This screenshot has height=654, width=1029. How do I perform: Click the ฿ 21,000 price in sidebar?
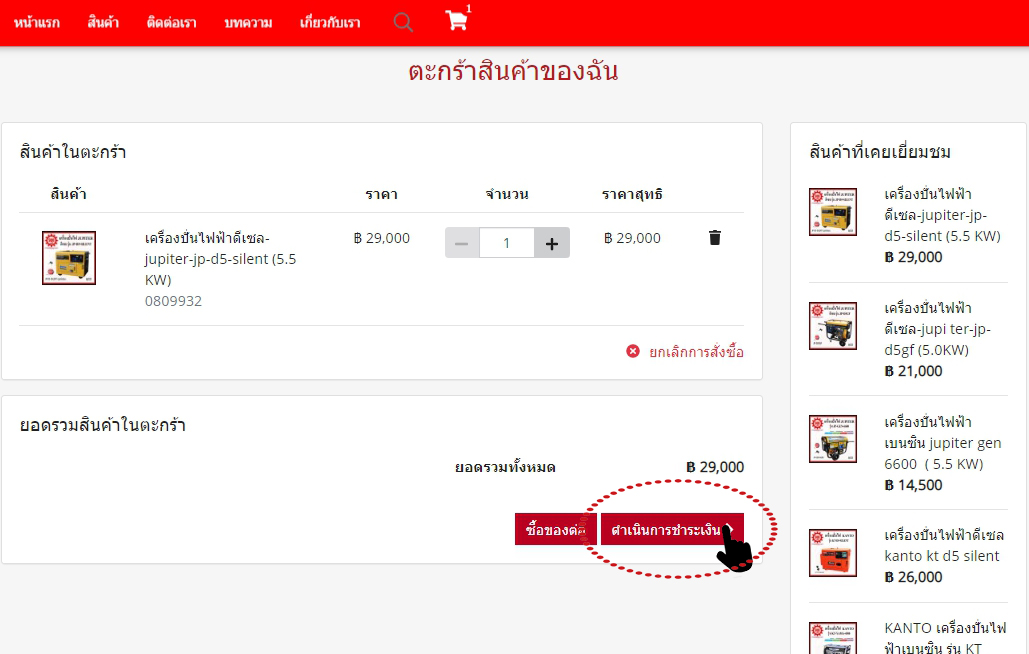click(x=913, y=371)
